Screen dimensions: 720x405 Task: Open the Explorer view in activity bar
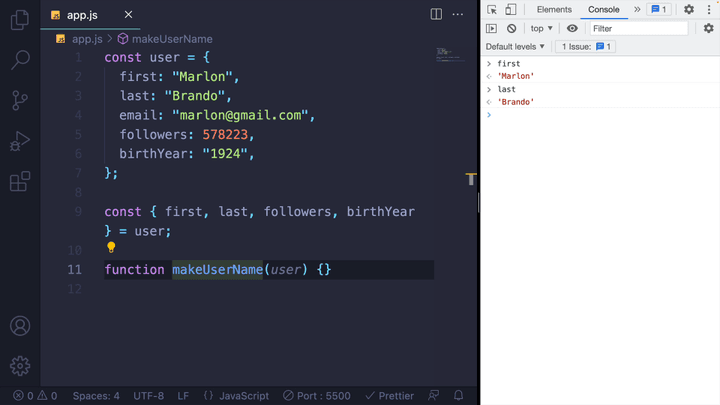tap(20, 19)
